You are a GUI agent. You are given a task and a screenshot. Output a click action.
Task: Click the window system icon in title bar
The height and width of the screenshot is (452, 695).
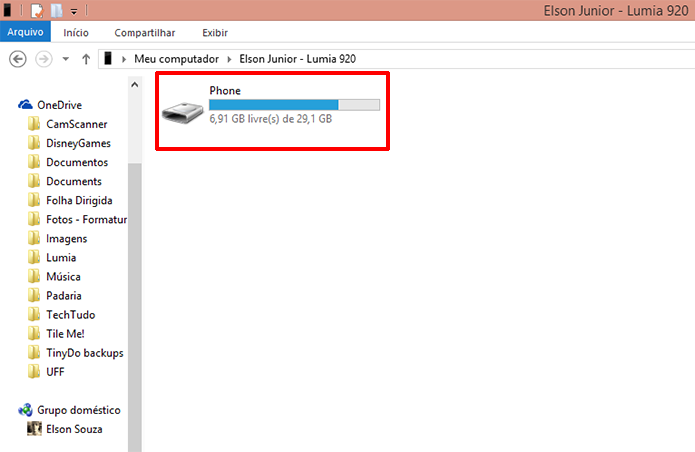click(7, 10)
